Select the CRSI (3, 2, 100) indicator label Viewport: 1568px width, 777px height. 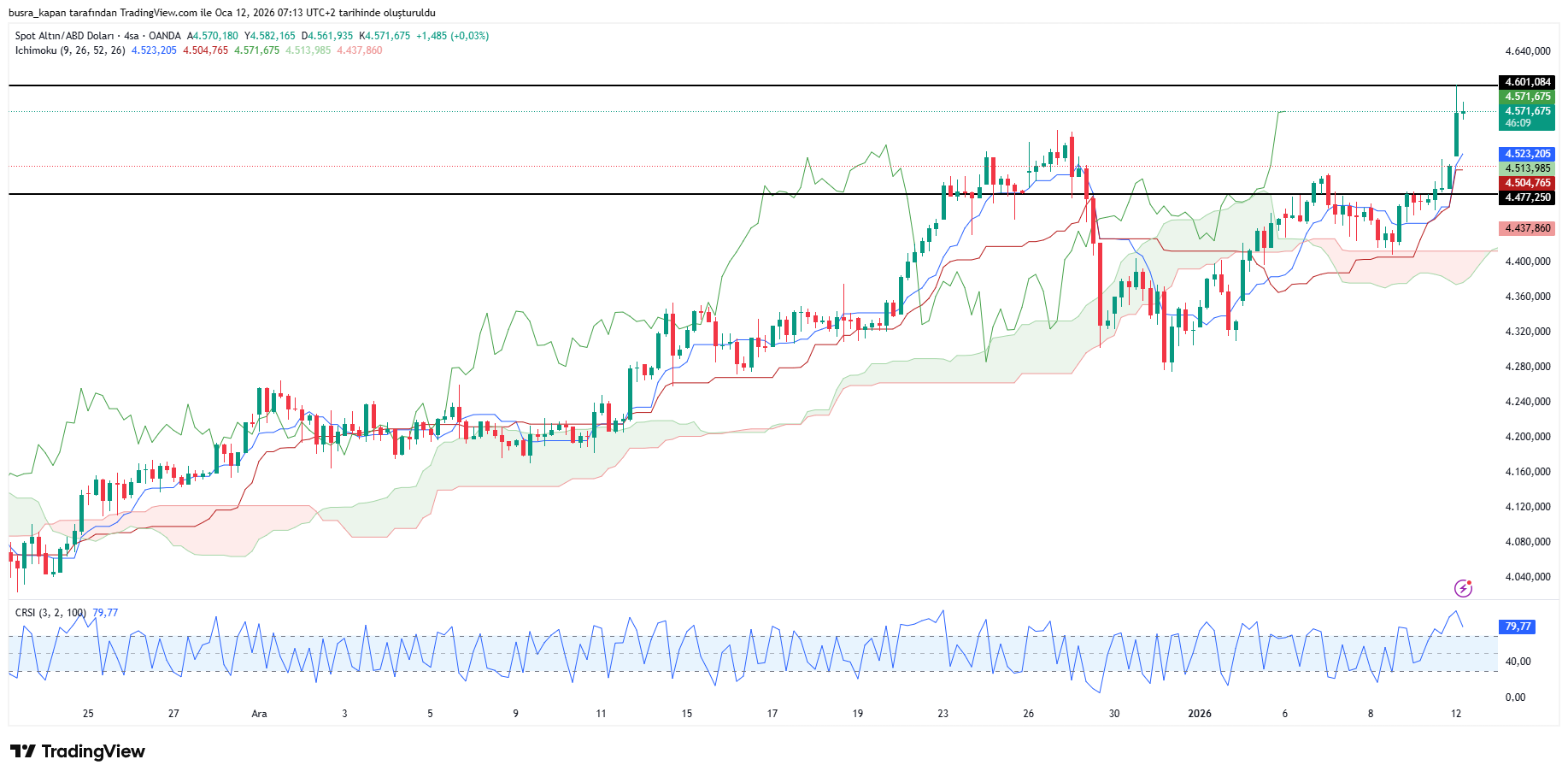(50, 613)
